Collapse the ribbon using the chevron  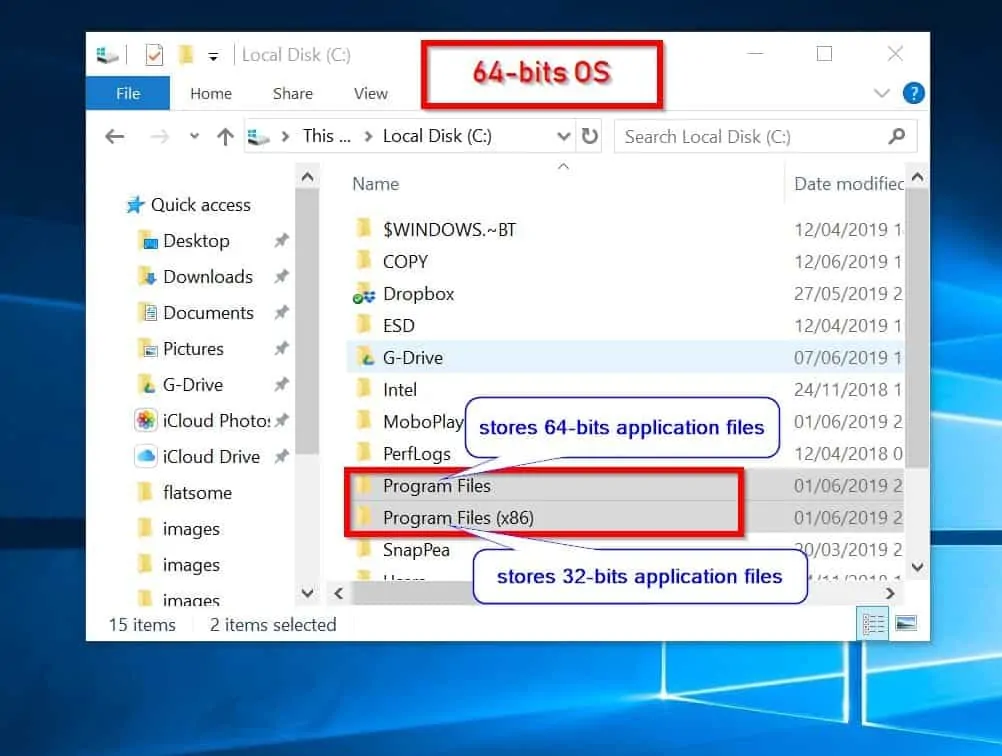pyautogui.click(x=884, y=93)
